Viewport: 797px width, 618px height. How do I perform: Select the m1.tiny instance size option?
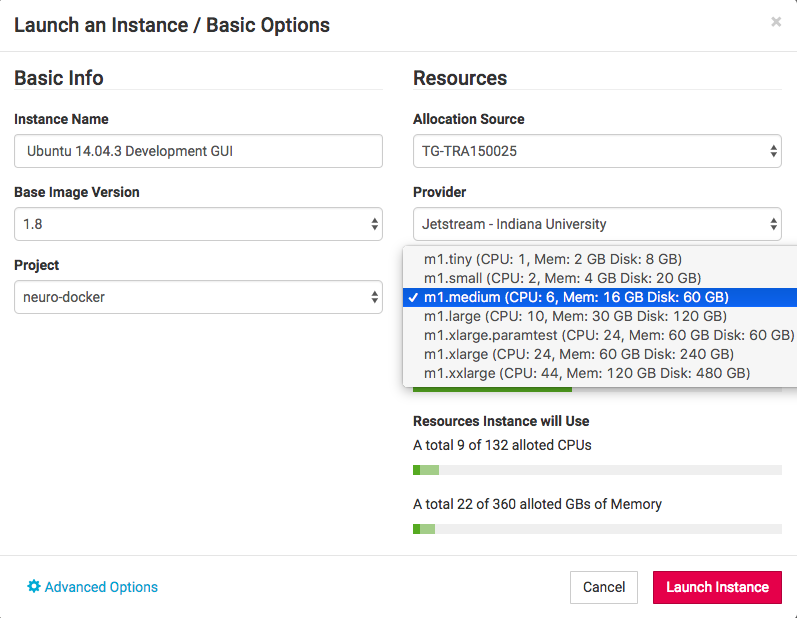(x=553, y=259)
